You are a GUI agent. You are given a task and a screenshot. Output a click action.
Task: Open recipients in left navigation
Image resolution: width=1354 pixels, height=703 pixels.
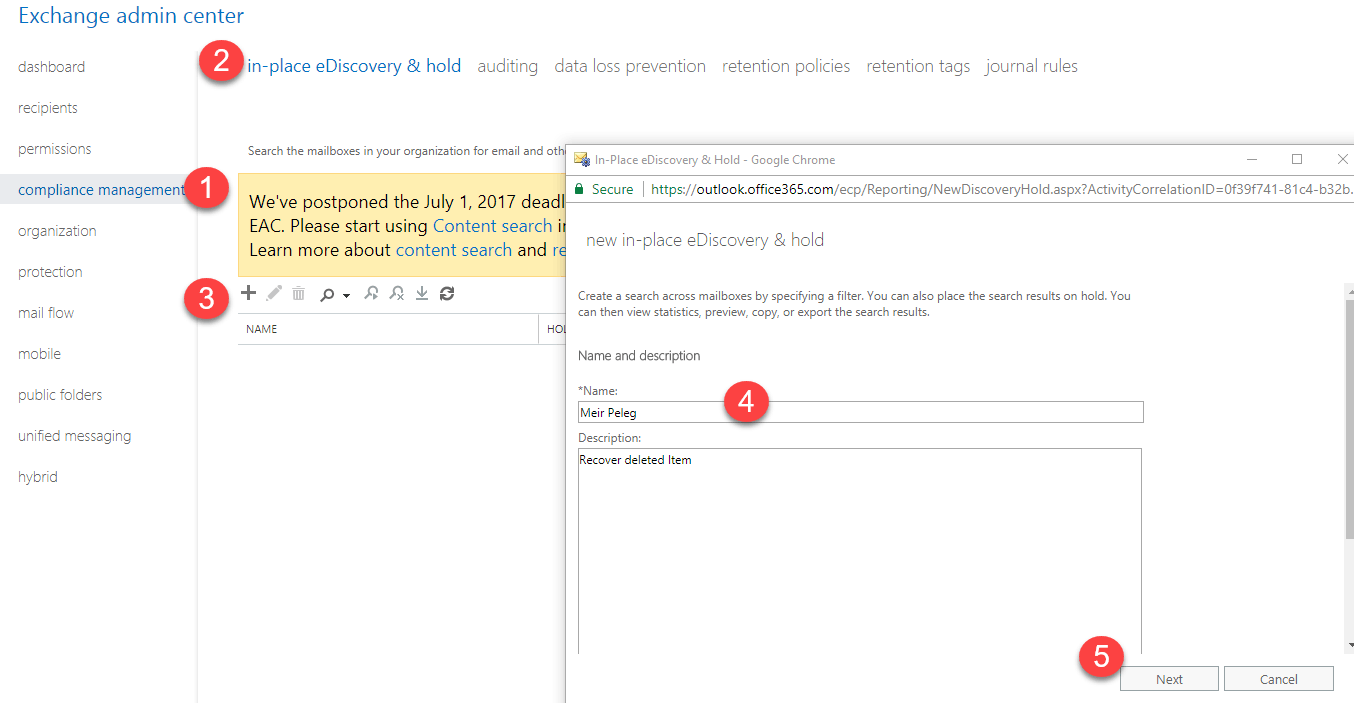pyautogui.click(x=48, y=108)
